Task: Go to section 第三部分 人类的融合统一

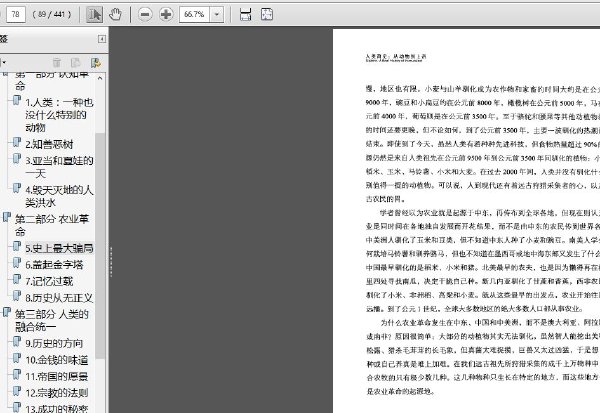Action: pos(52,320)
